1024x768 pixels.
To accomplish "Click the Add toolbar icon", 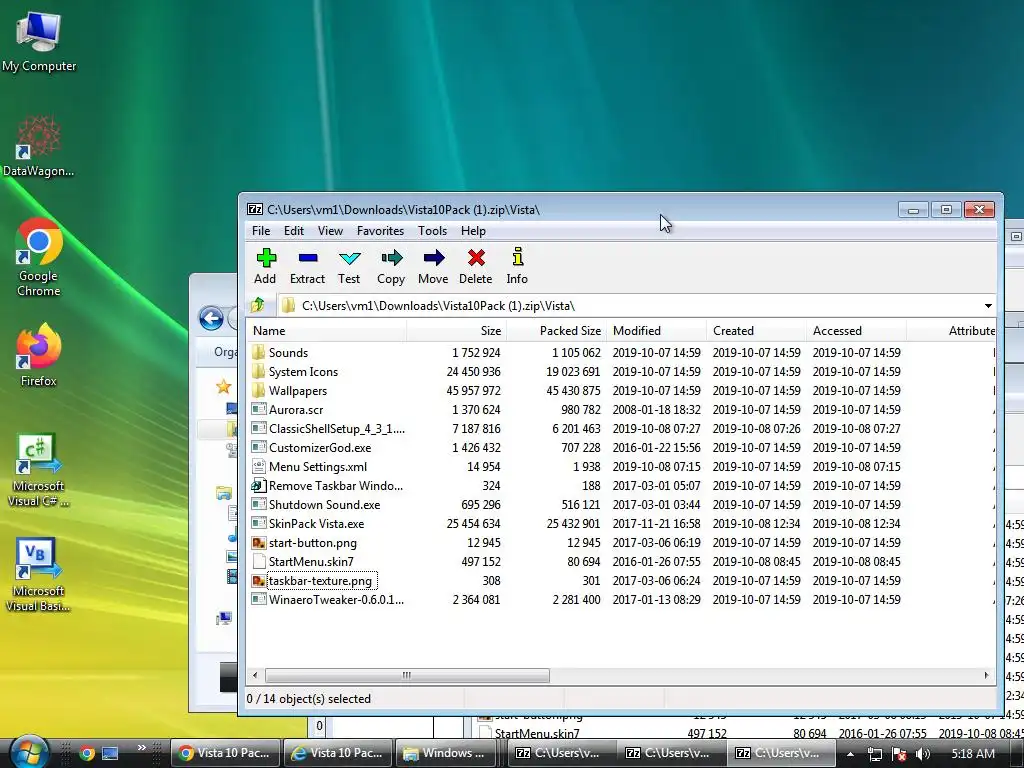I will coord(265,258).
